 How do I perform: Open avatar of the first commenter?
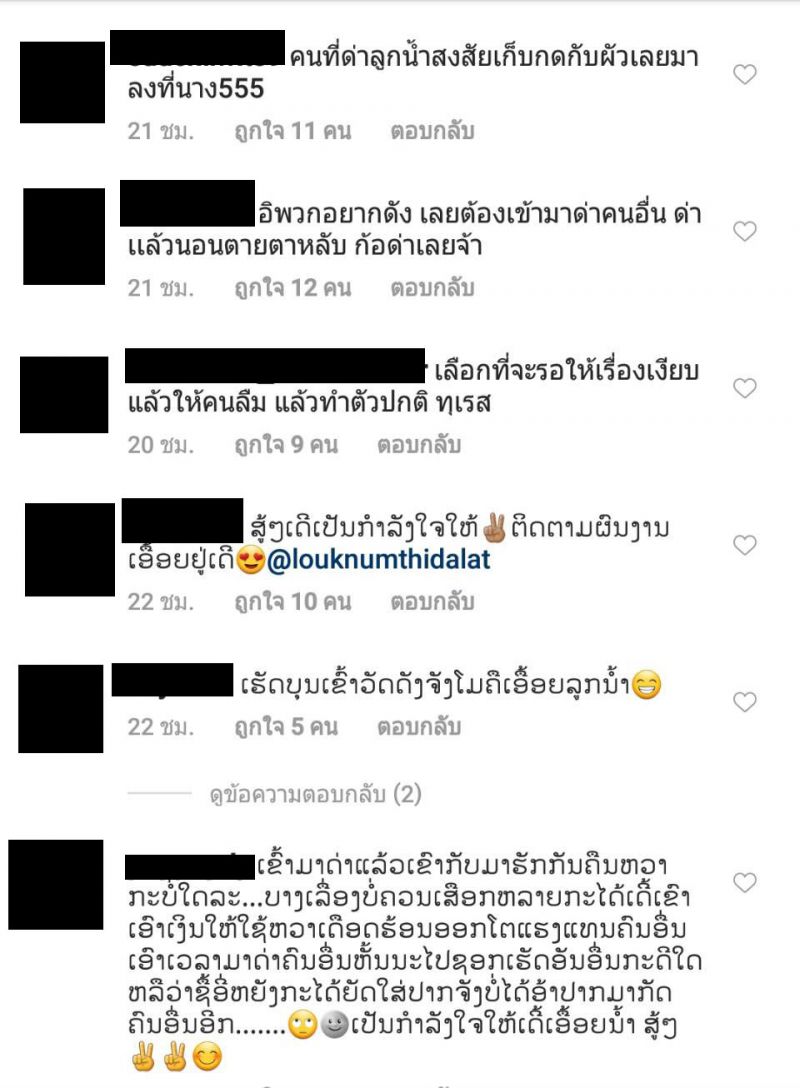62,83
